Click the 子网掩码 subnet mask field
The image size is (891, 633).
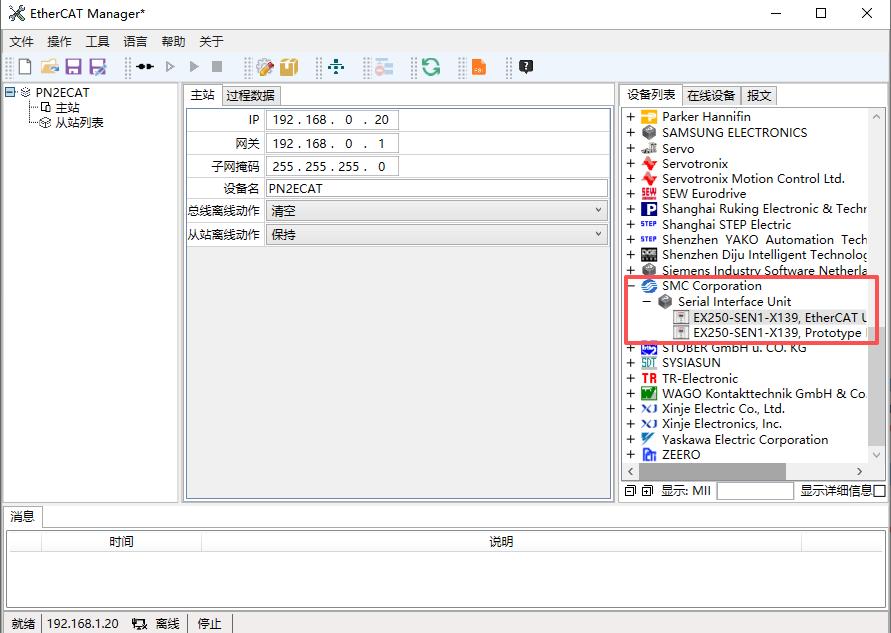tap(332, 166)
